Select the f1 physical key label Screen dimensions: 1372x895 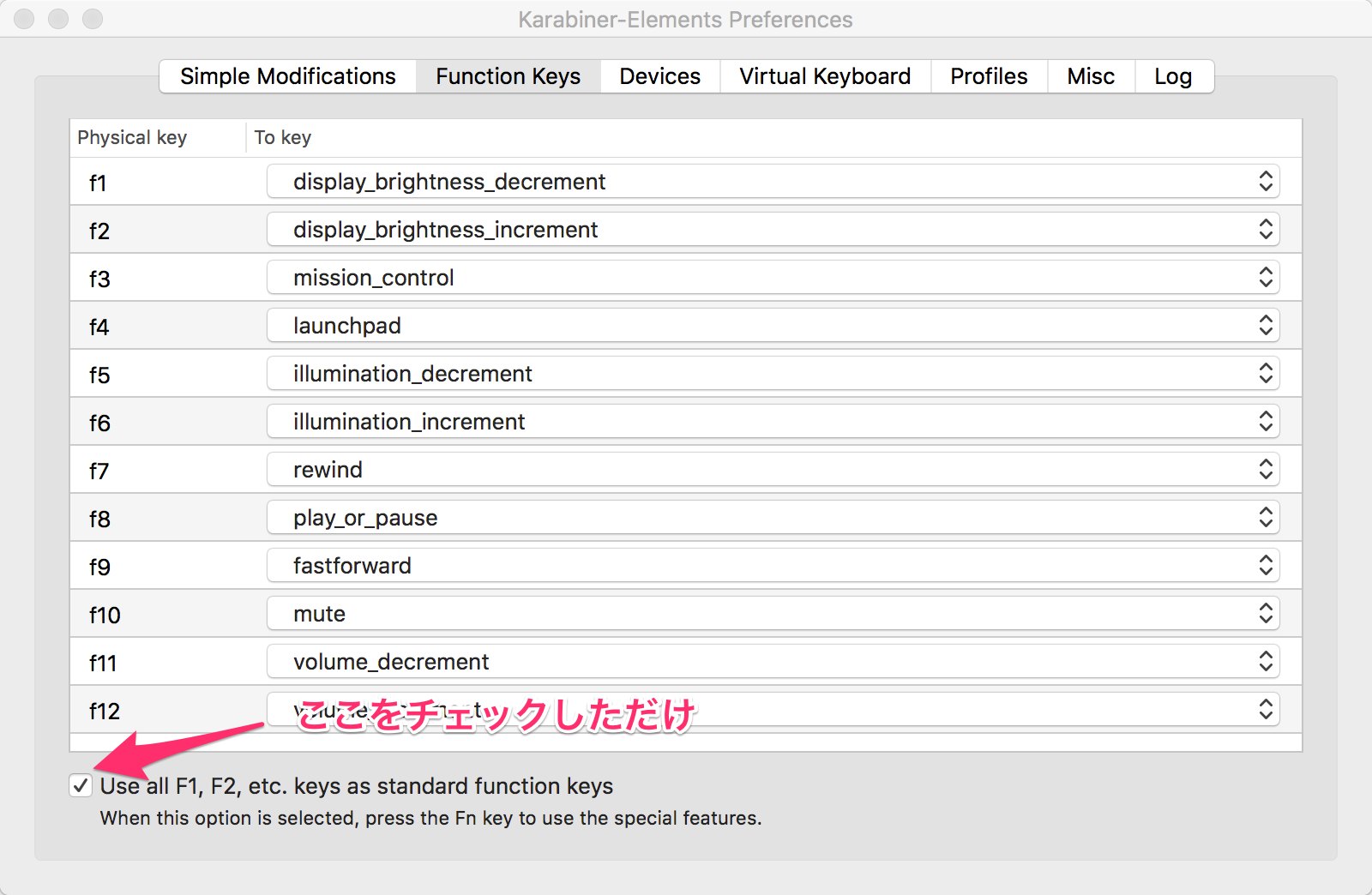98,183
